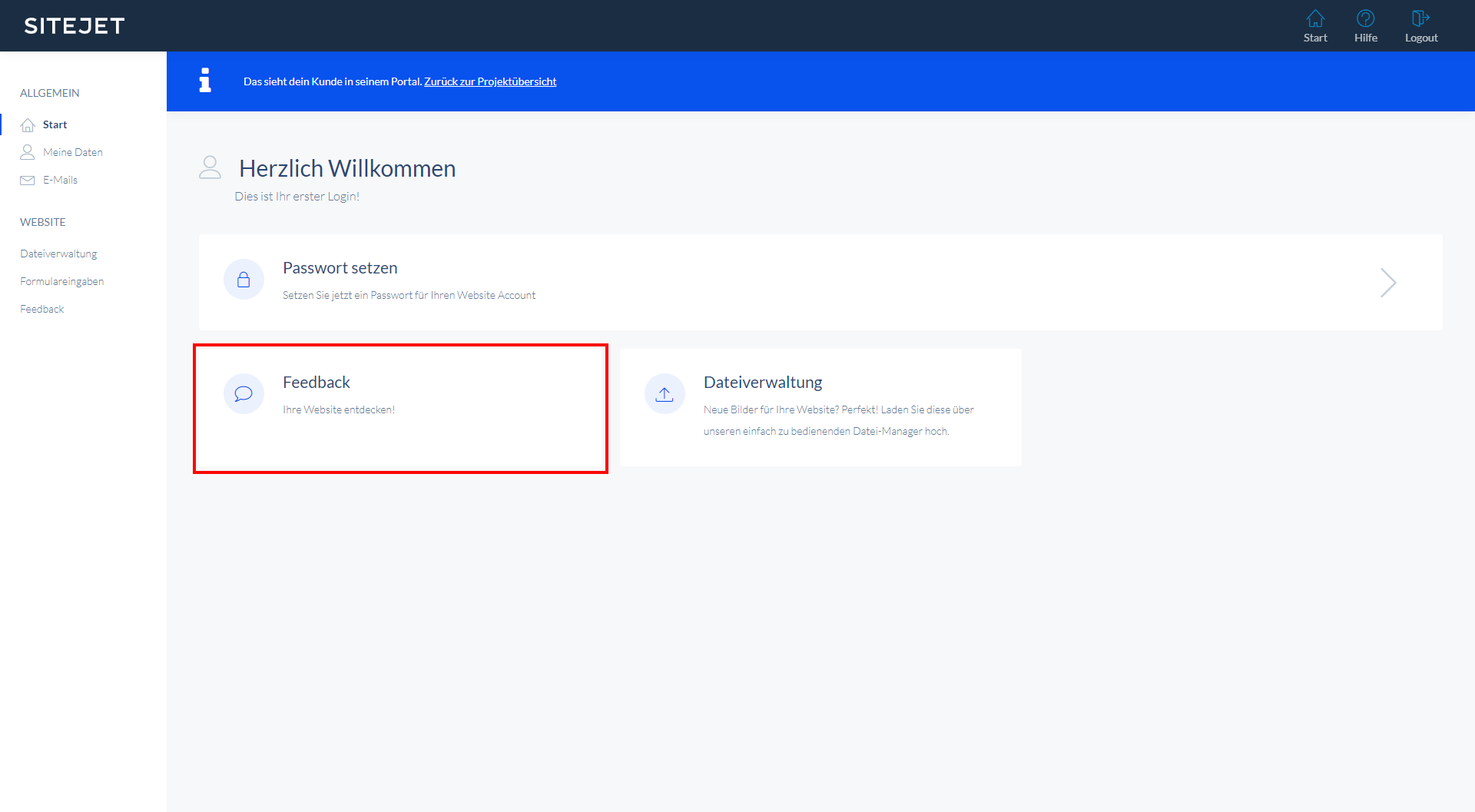Open Hilfe question mark icon
1475x812 pixels.
coord(1365,18)
